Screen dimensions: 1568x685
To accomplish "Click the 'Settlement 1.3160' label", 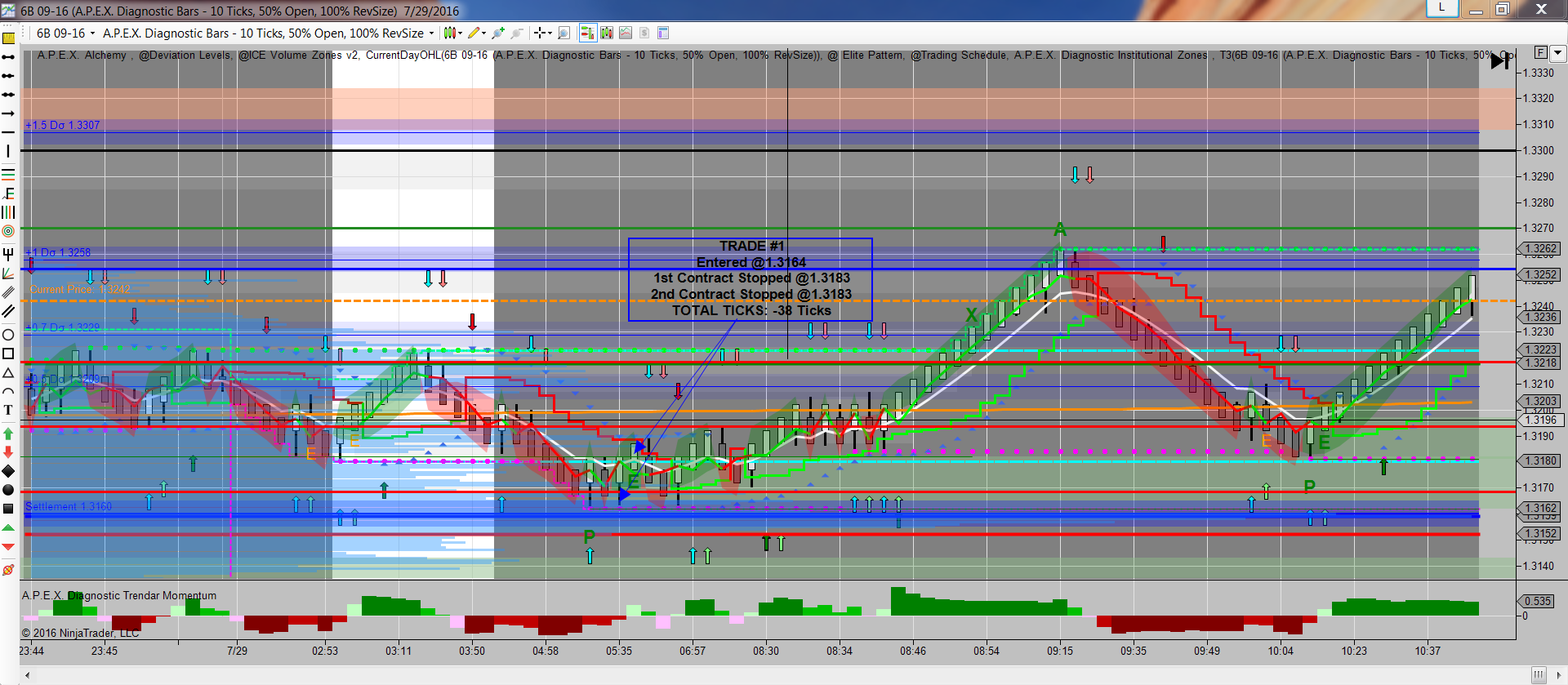I will tap(69, 507).
